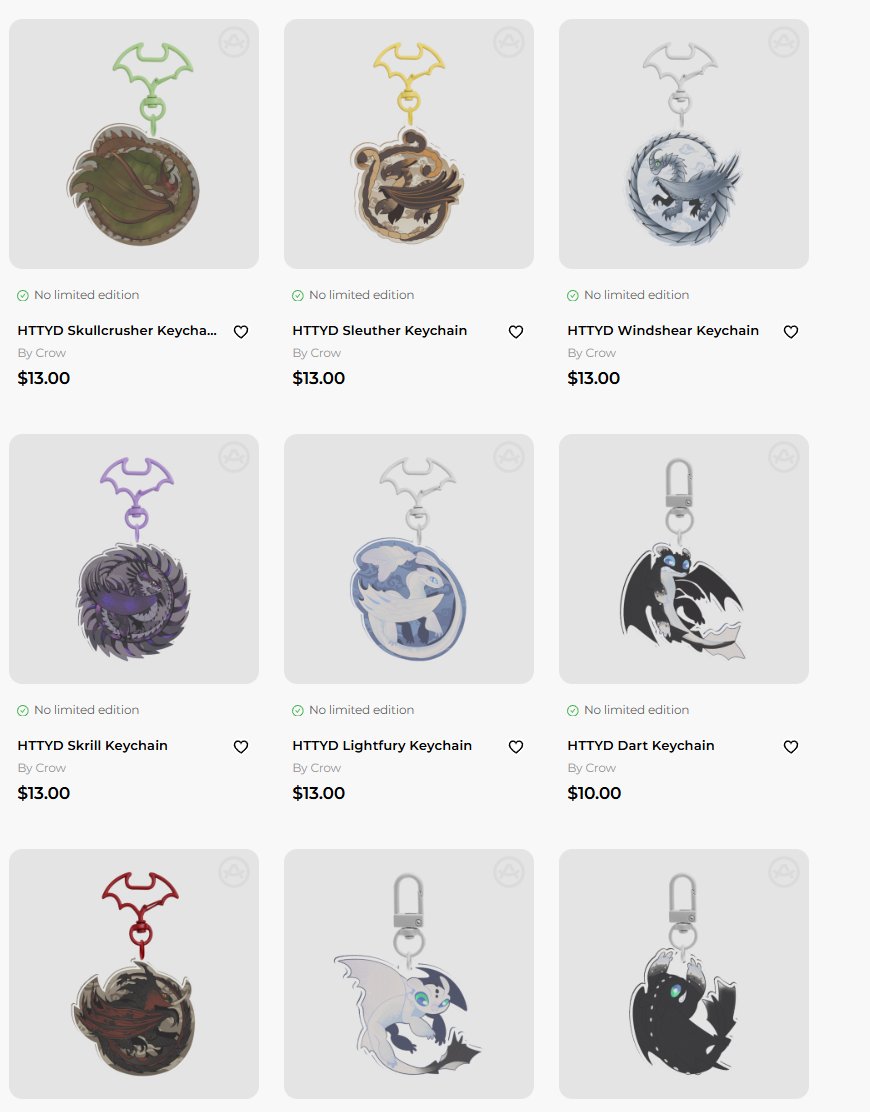Viewport: 870px width, 1112px height.
Task: Click green check icon under Sleuther image
Action: pos(298,295)
